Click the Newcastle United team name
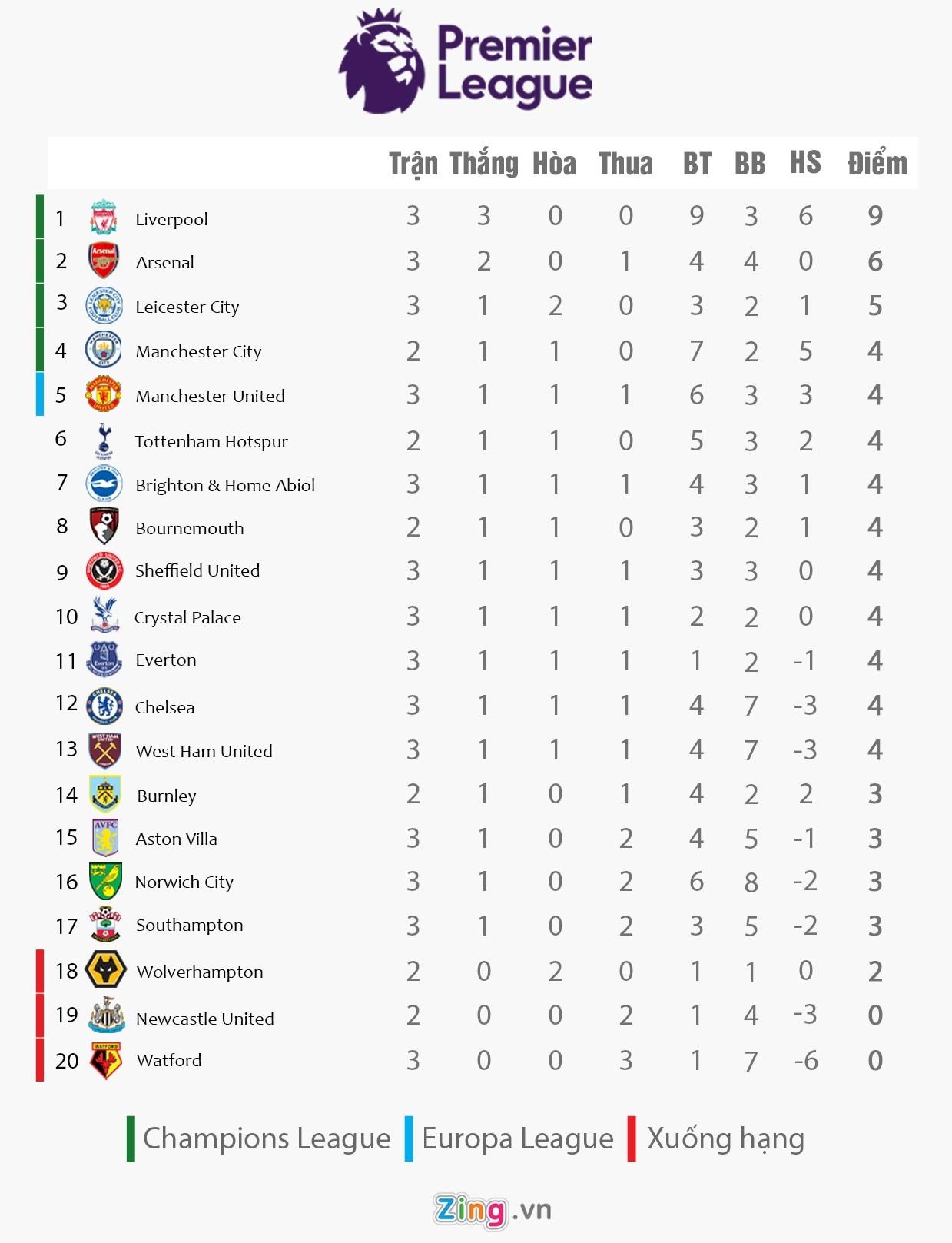The height and width of the screenshot is (1243, 952). tap(204, 1019)
